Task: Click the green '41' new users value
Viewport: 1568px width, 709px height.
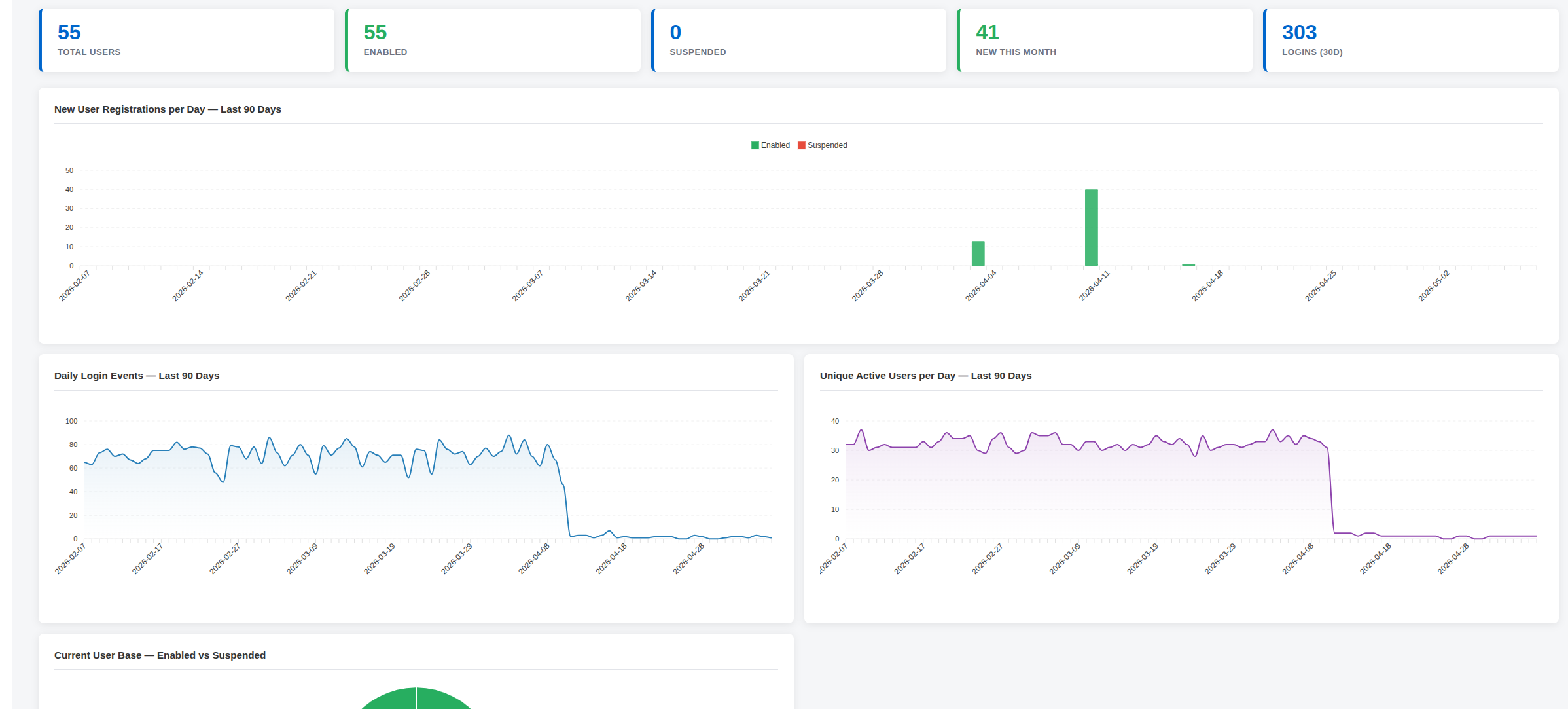Action: [x=987, y=32]
